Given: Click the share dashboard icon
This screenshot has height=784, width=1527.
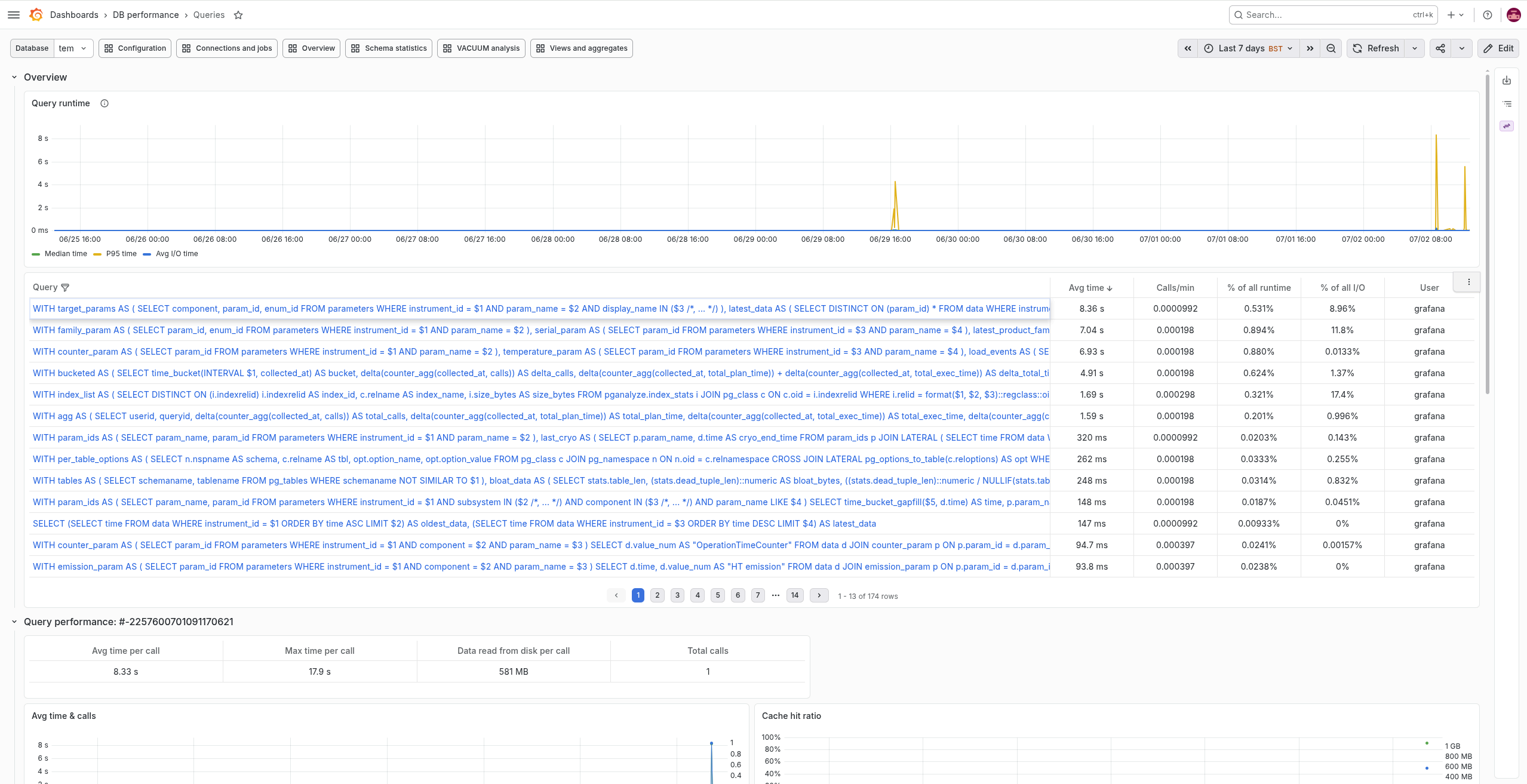Looking at the screenshot, I should coord(1440,48).
